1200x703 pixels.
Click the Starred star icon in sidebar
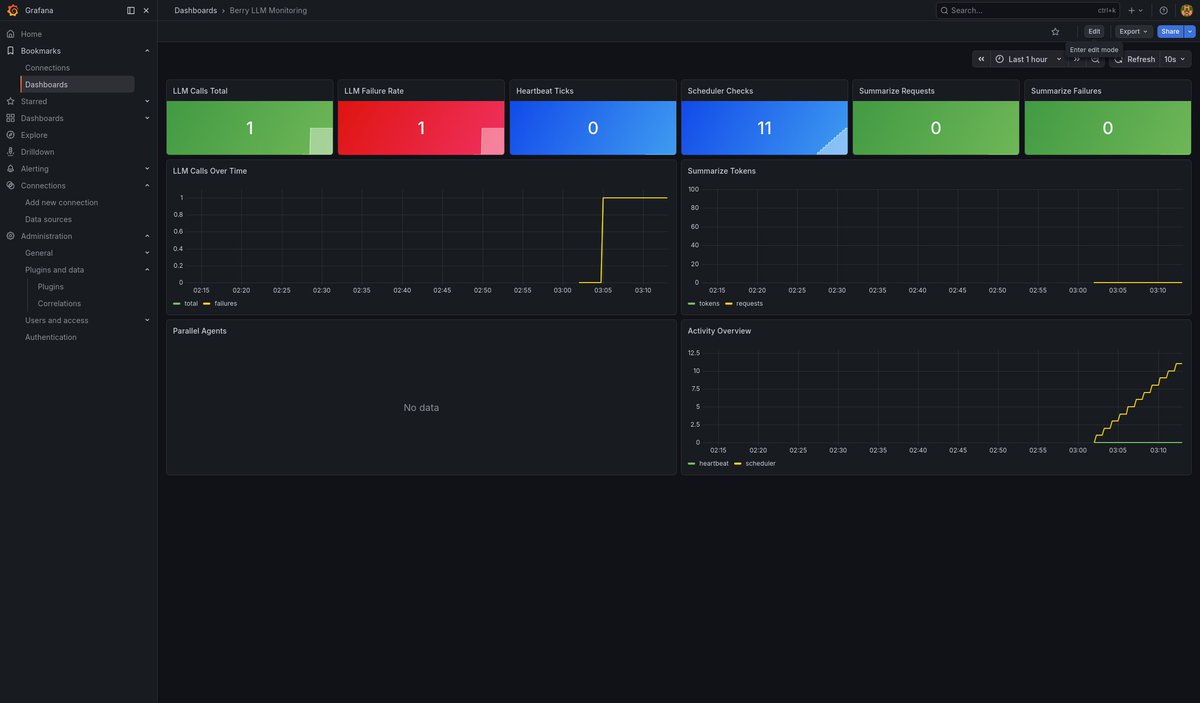click(x=11, y=101)
